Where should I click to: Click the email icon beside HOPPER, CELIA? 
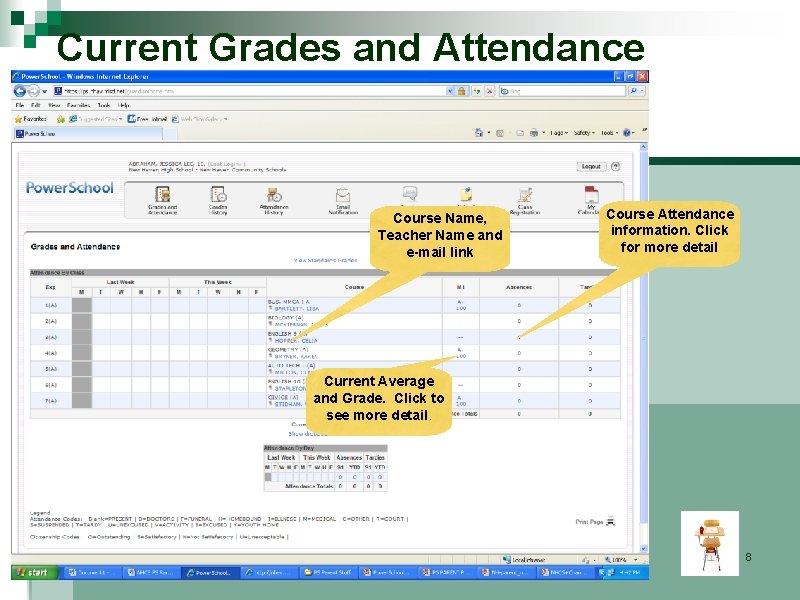point(270,340)
